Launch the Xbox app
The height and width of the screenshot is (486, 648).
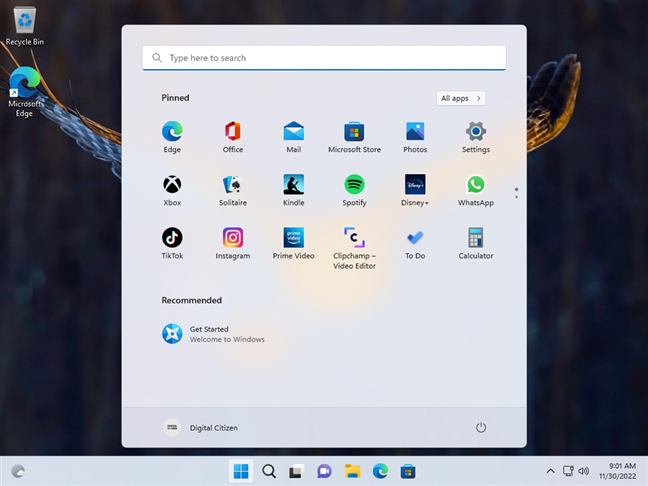coord(172,191)
